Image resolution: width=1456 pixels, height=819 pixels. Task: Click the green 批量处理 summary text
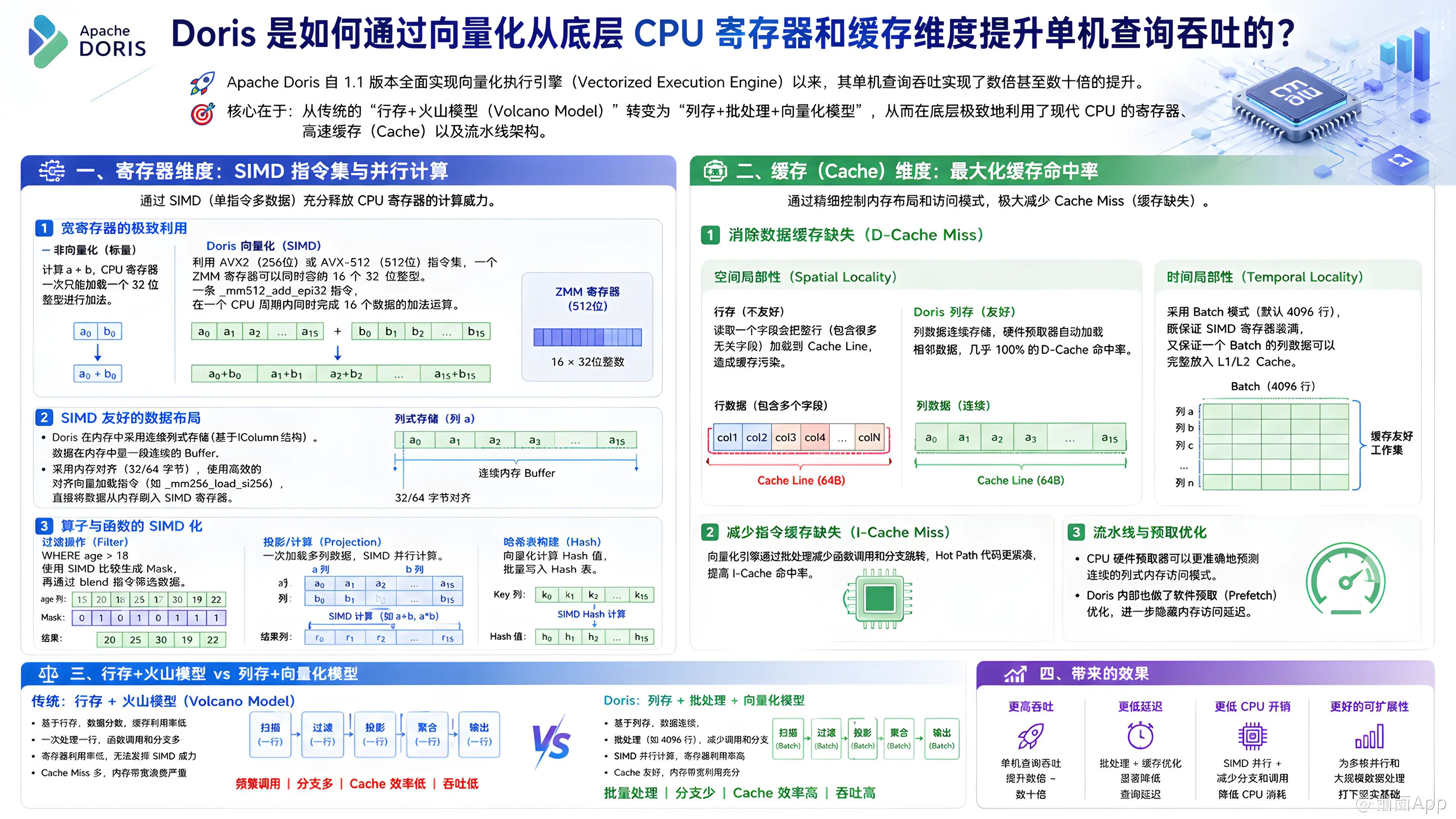tap(630, 793)
